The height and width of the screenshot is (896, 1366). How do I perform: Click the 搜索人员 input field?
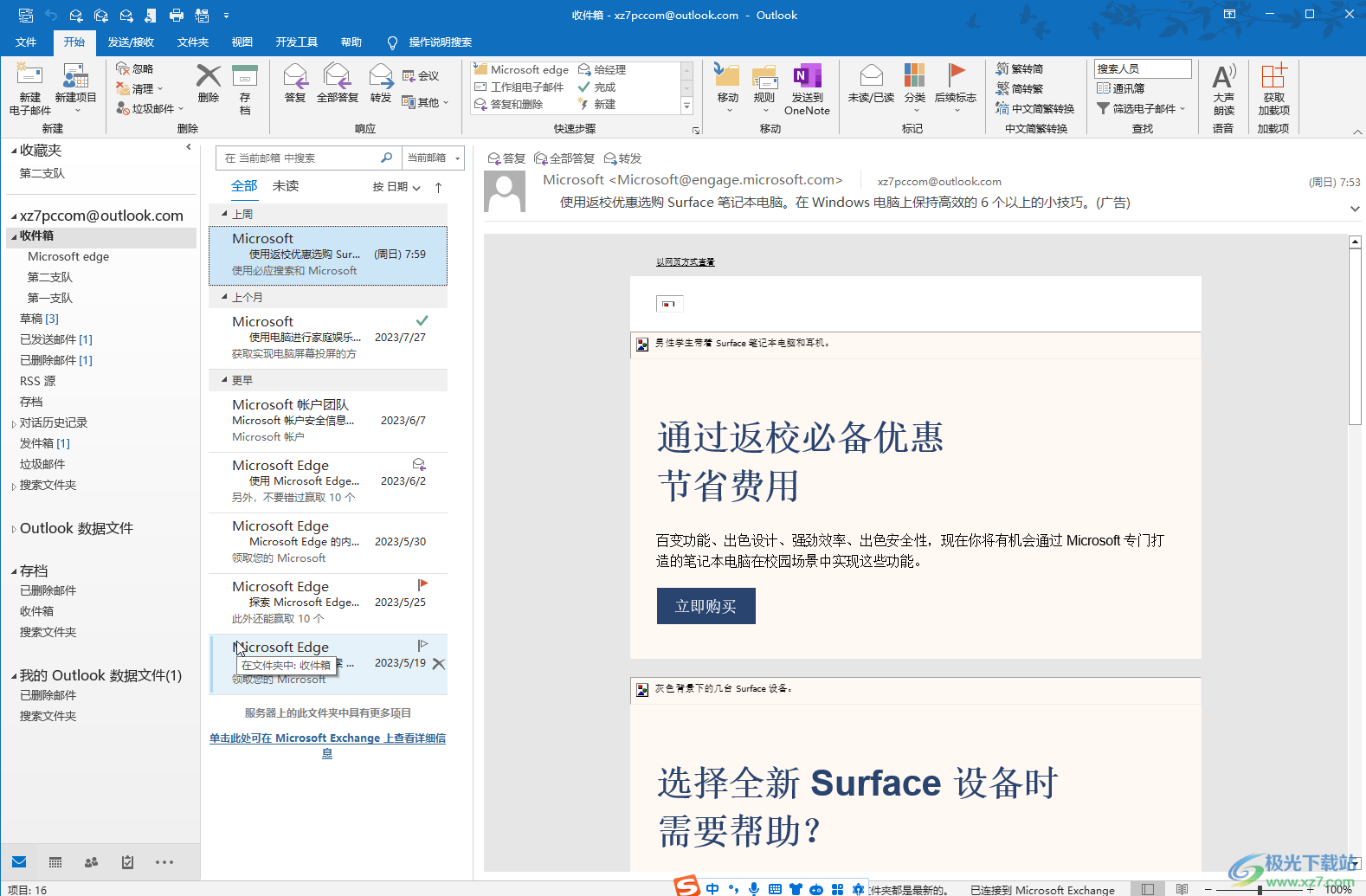pos(1143,68)
